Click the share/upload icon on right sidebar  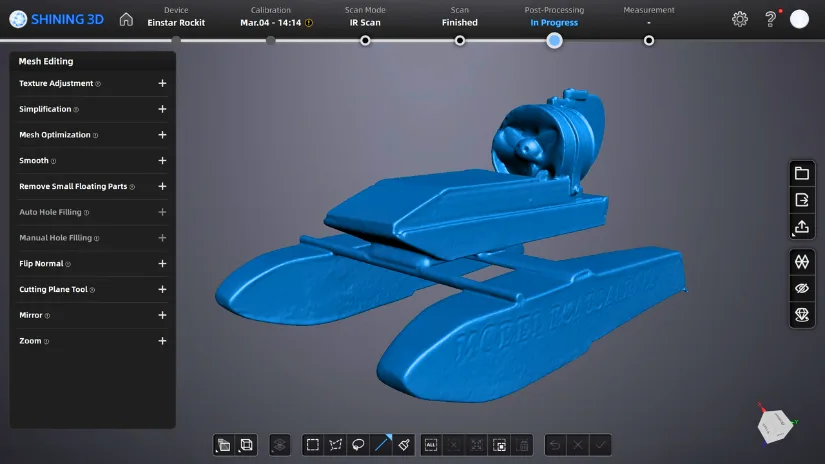(x=802, y=227)
